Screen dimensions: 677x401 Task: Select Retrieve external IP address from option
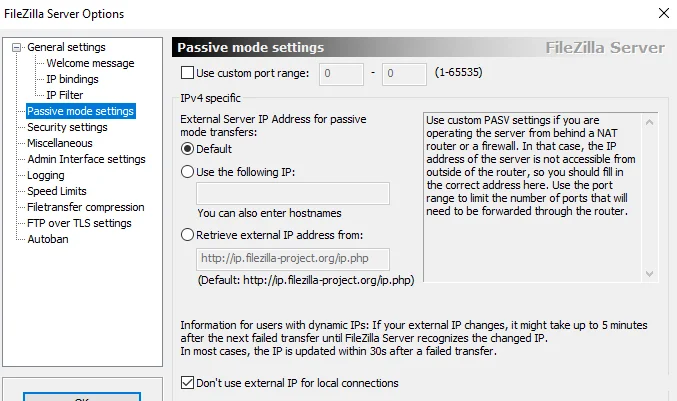coord(187,235)
